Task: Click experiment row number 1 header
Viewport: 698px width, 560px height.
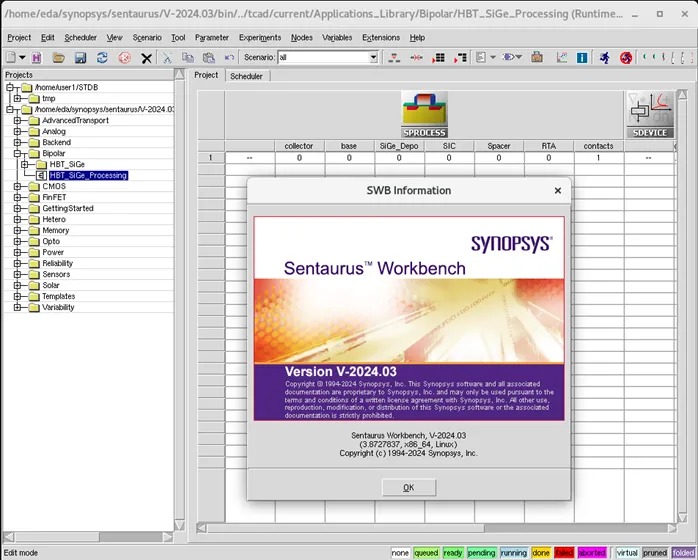Action: point(211,158)
